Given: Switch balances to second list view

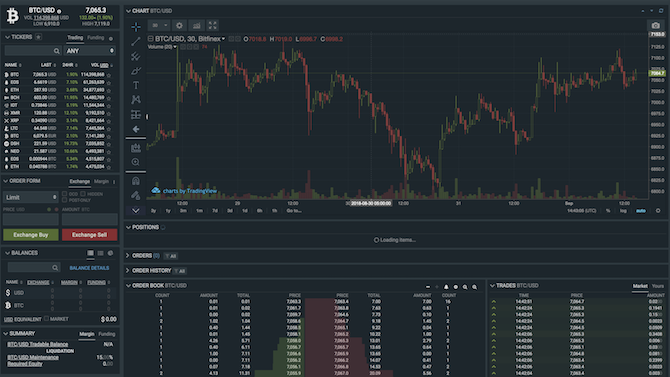Looking at the screenshot, I should [100, 253].
